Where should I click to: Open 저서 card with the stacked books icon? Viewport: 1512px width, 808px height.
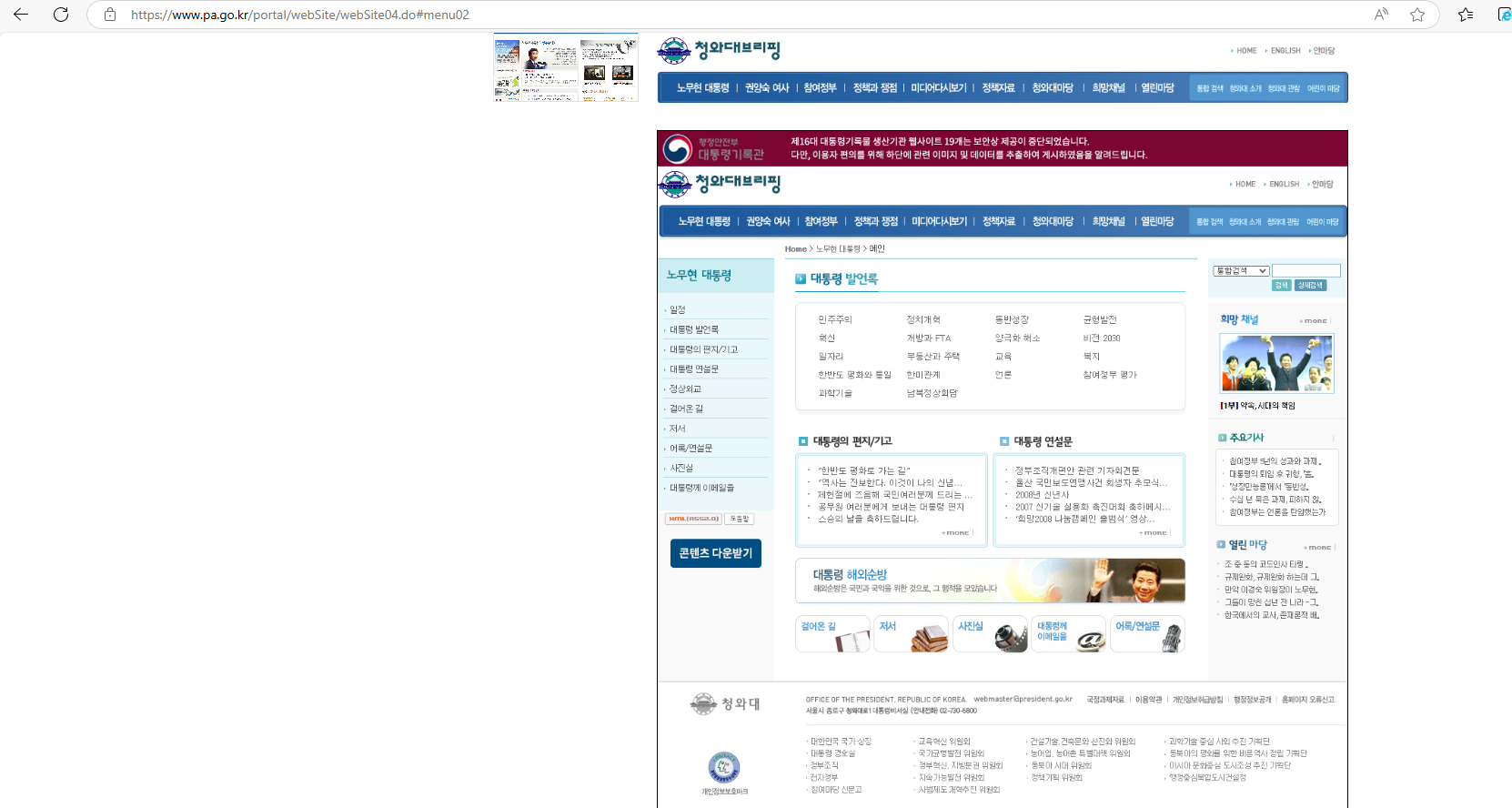coord(912,634)
